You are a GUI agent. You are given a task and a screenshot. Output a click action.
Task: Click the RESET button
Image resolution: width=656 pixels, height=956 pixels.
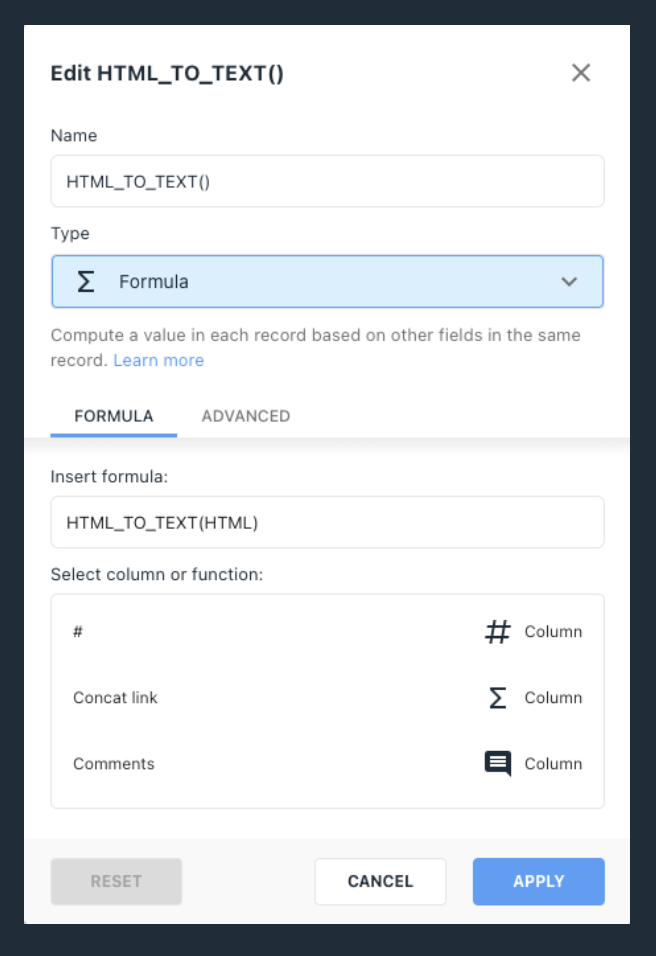(116, 881)
